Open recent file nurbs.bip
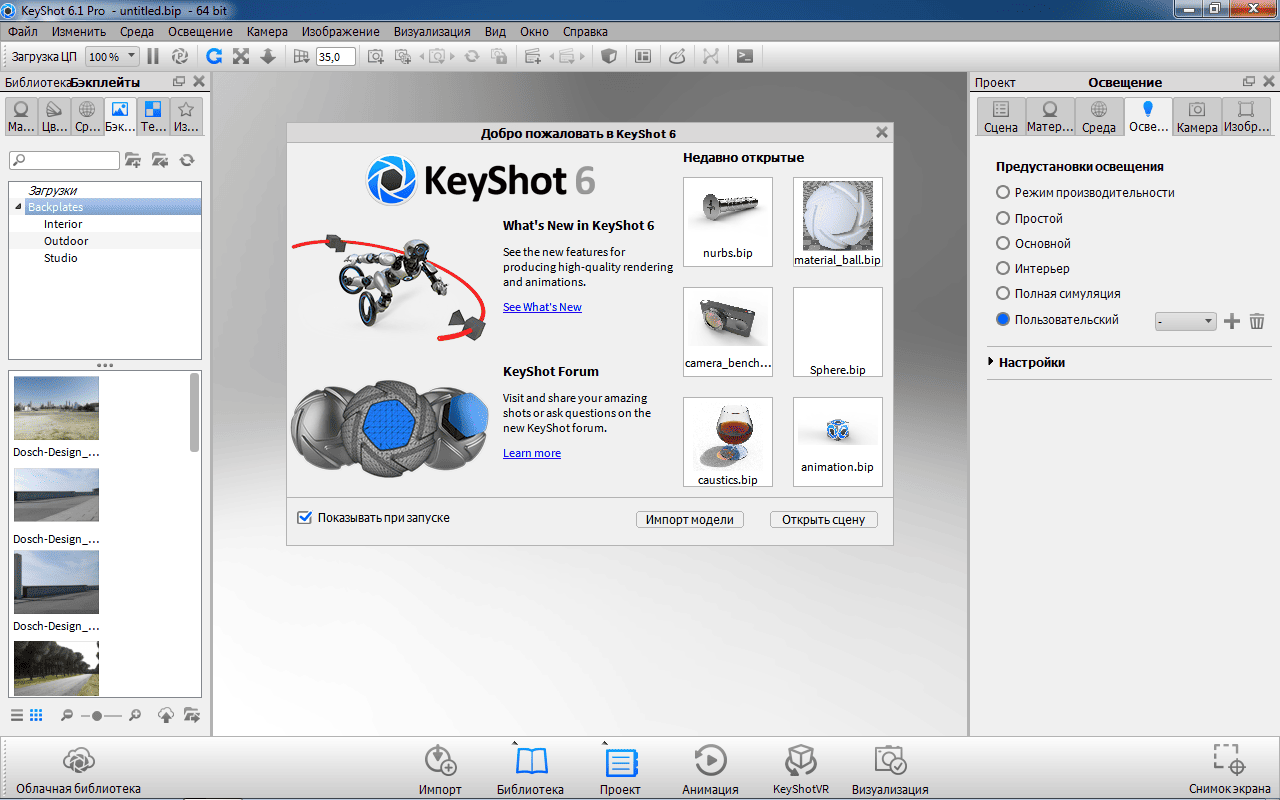 point(728,221)
